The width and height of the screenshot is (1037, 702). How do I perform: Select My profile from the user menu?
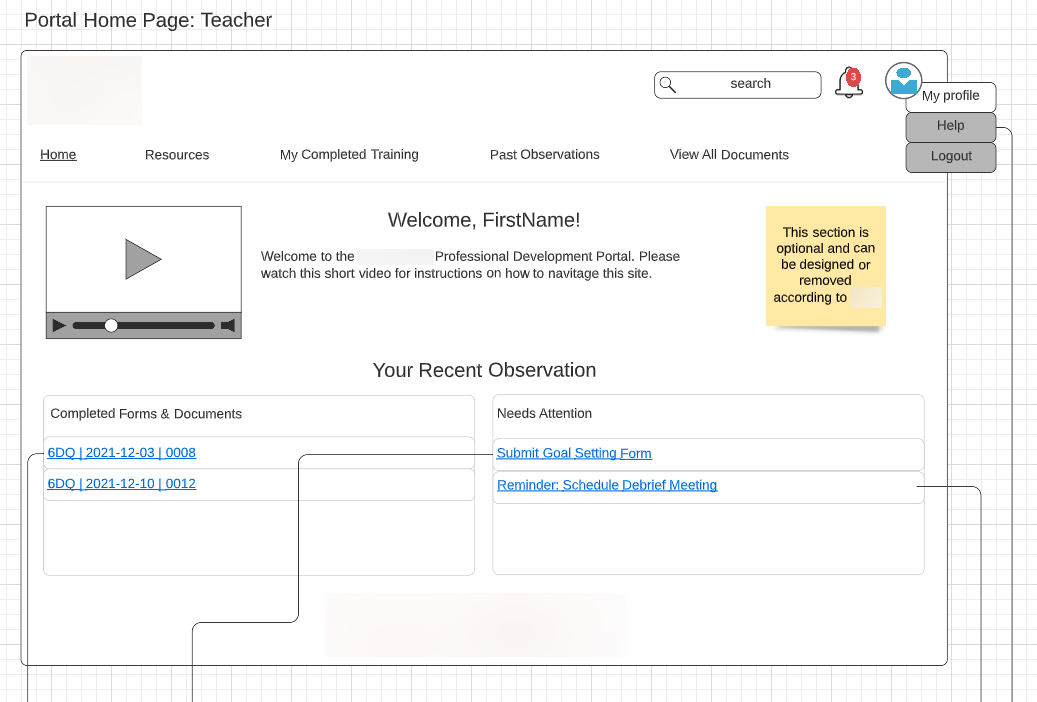coord(950,96)
